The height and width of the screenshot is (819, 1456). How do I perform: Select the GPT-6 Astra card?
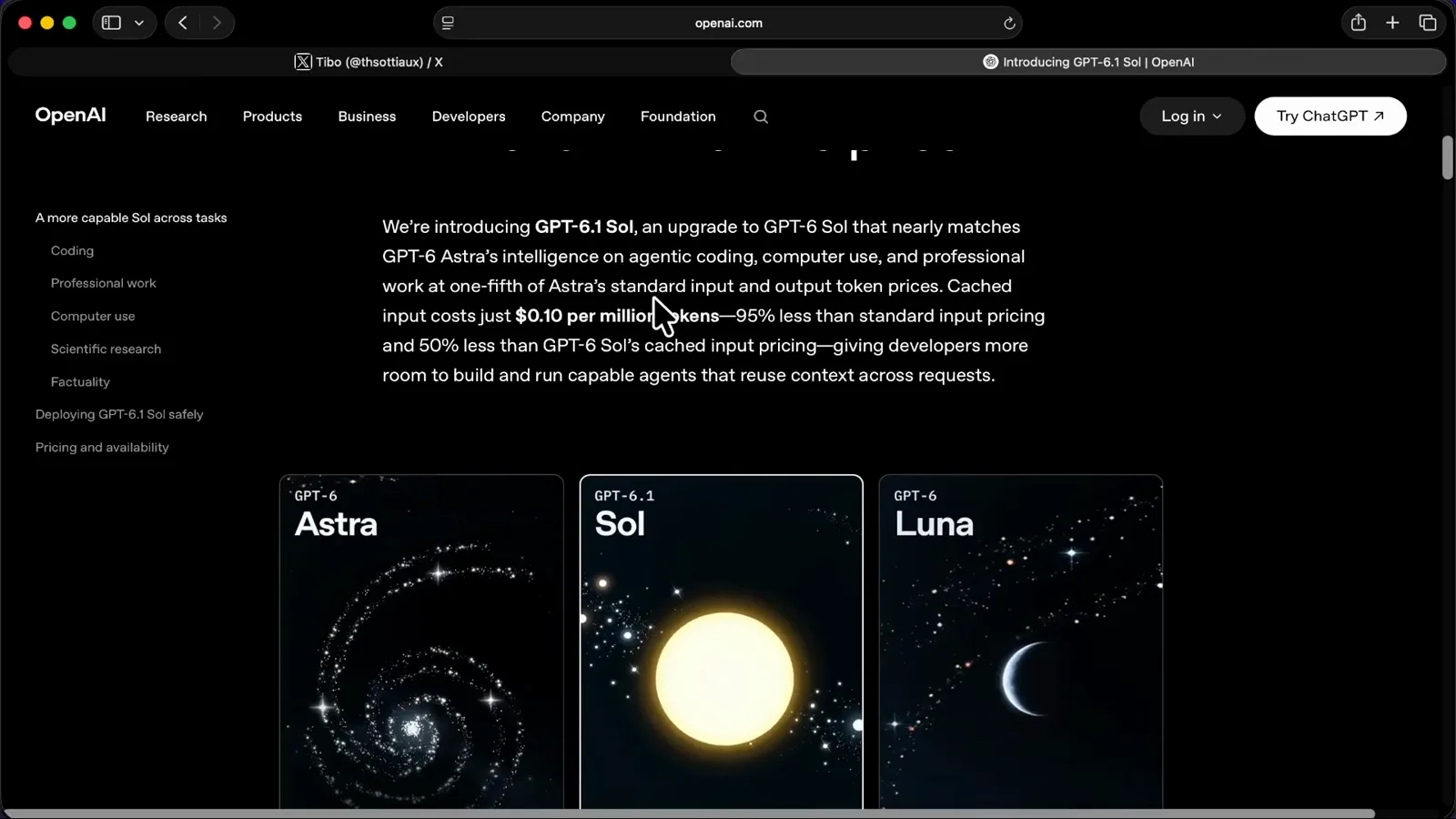421,642
